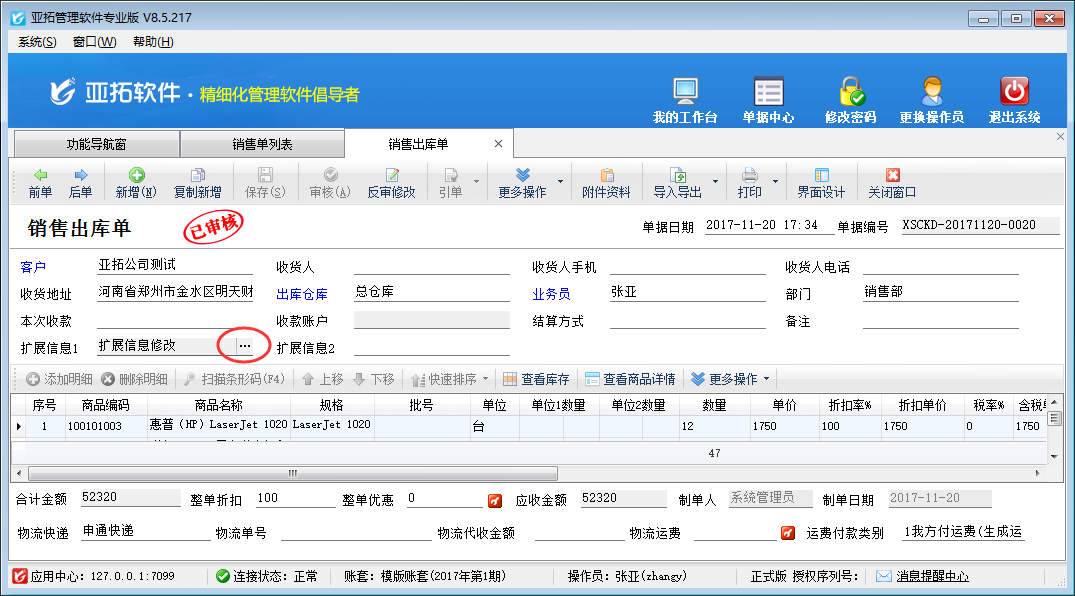Click the ellipsis button beside 扩展信息1

pyautogui.click(x=245, y=345)
